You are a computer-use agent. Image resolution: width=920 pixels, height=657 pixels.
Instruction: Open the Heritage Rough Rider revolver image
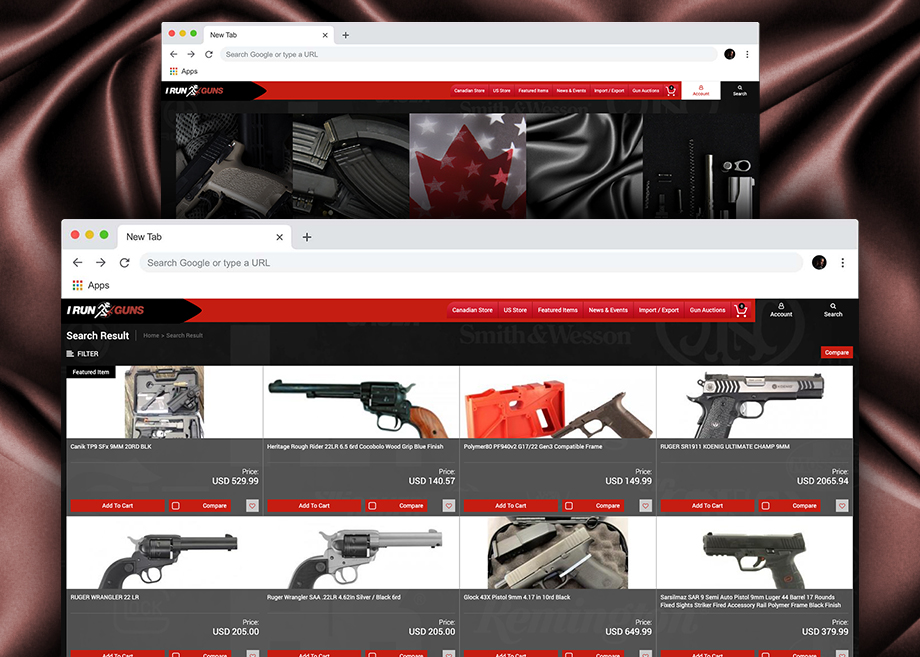361,402
